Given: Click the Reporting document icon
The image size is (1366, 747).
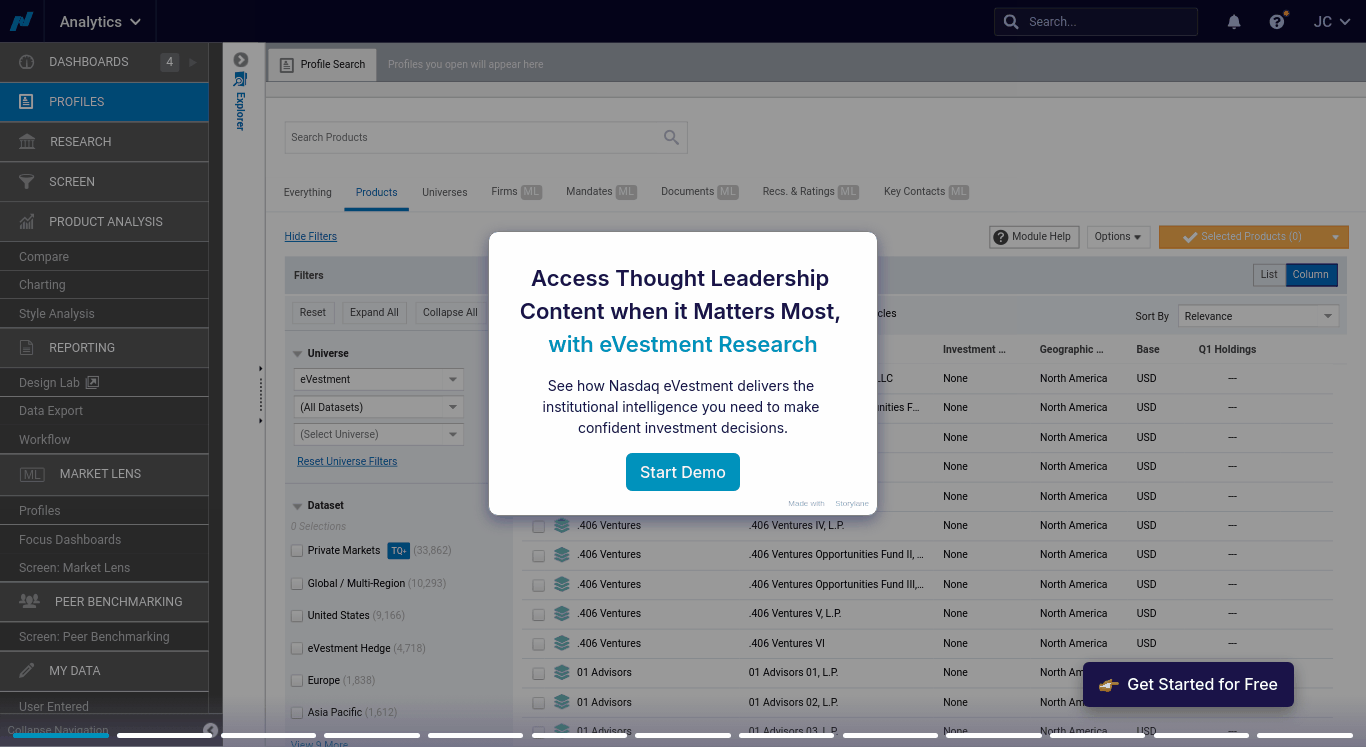Looking at the screenshot, I should point(27,348).
